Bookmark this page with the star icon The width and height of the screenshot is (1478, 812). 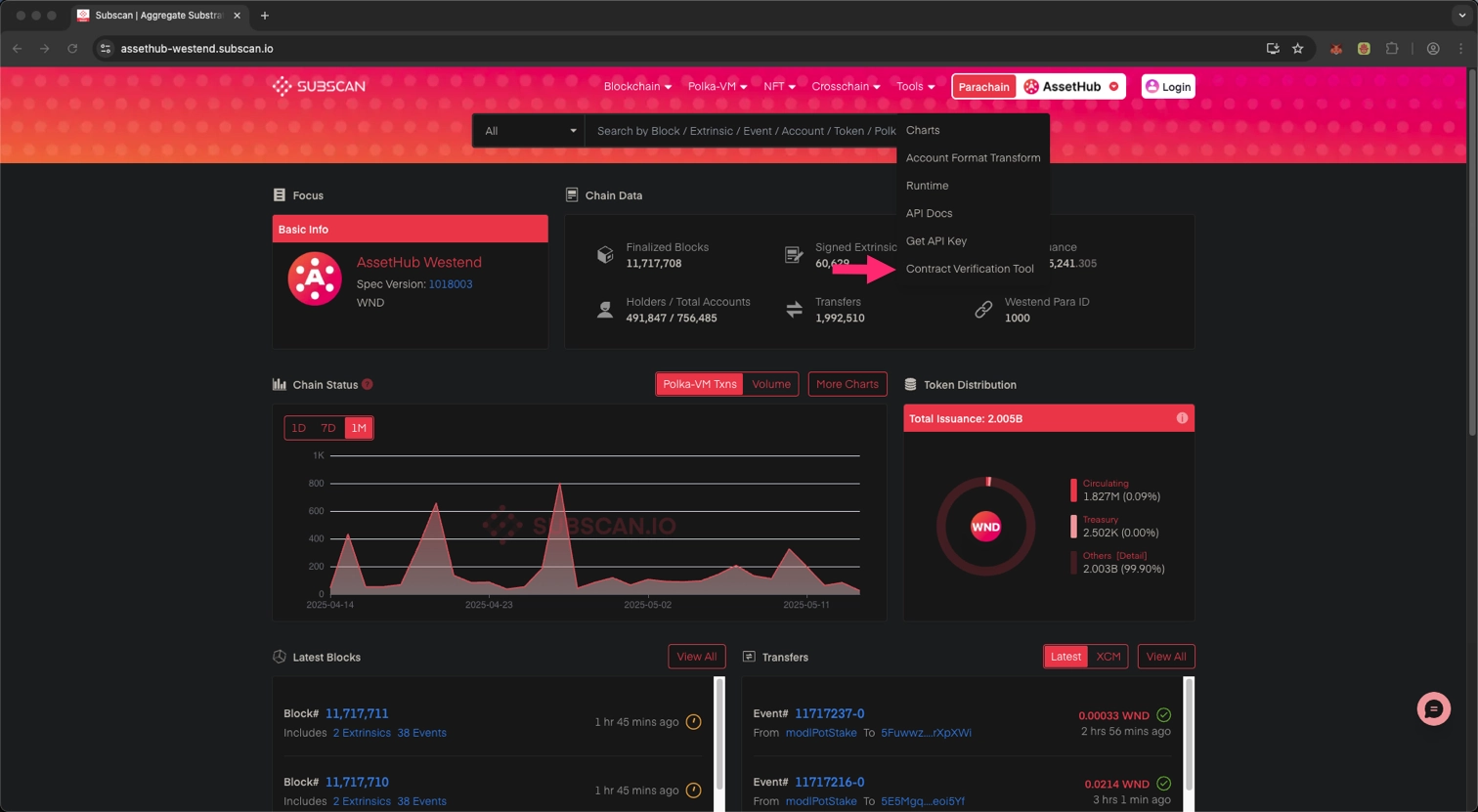[1298, 48]
